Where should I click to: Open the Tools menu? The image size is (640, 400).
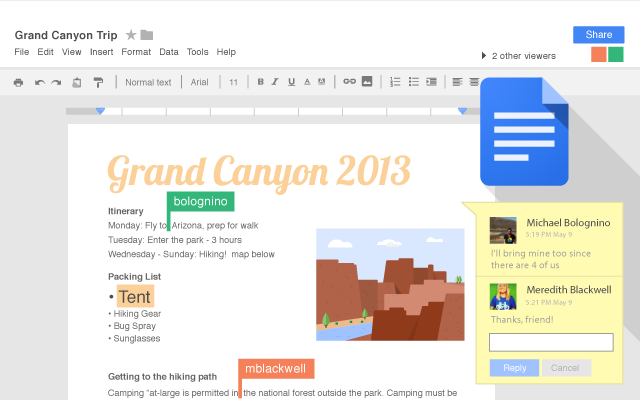pos(198,52)
